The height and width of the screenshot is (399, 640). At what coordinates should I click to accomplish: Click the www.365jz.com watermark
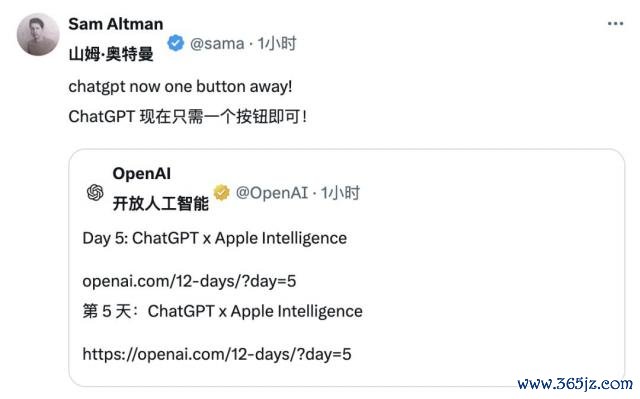[x=575, y=384]
